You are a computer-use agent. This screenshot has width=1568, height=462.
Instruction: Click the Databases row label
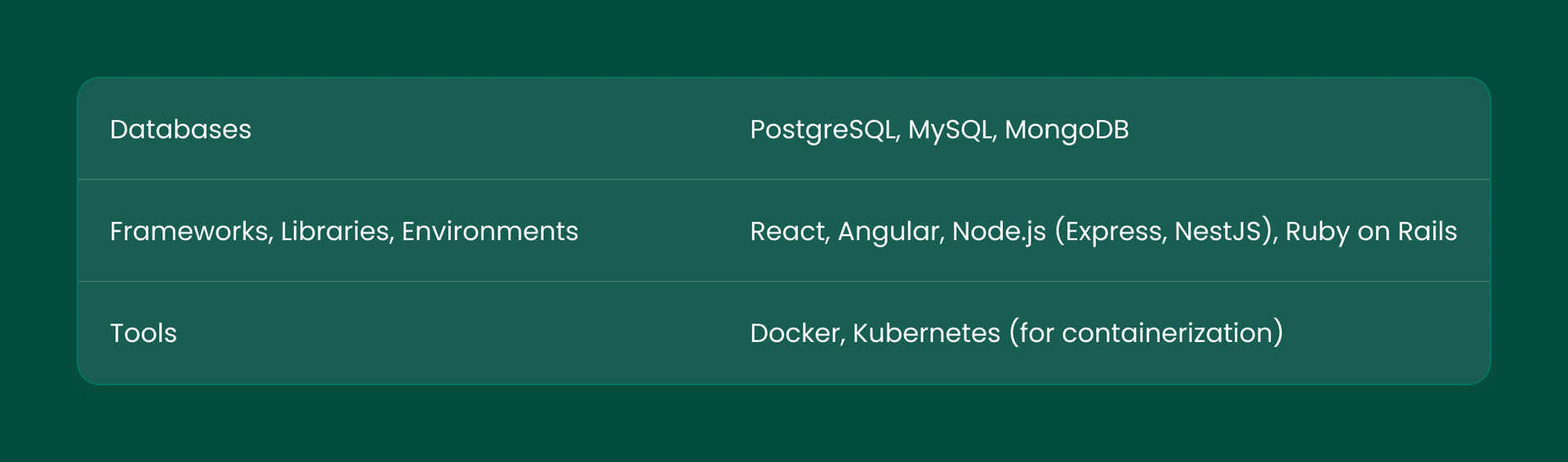click(x=180, y=130)
